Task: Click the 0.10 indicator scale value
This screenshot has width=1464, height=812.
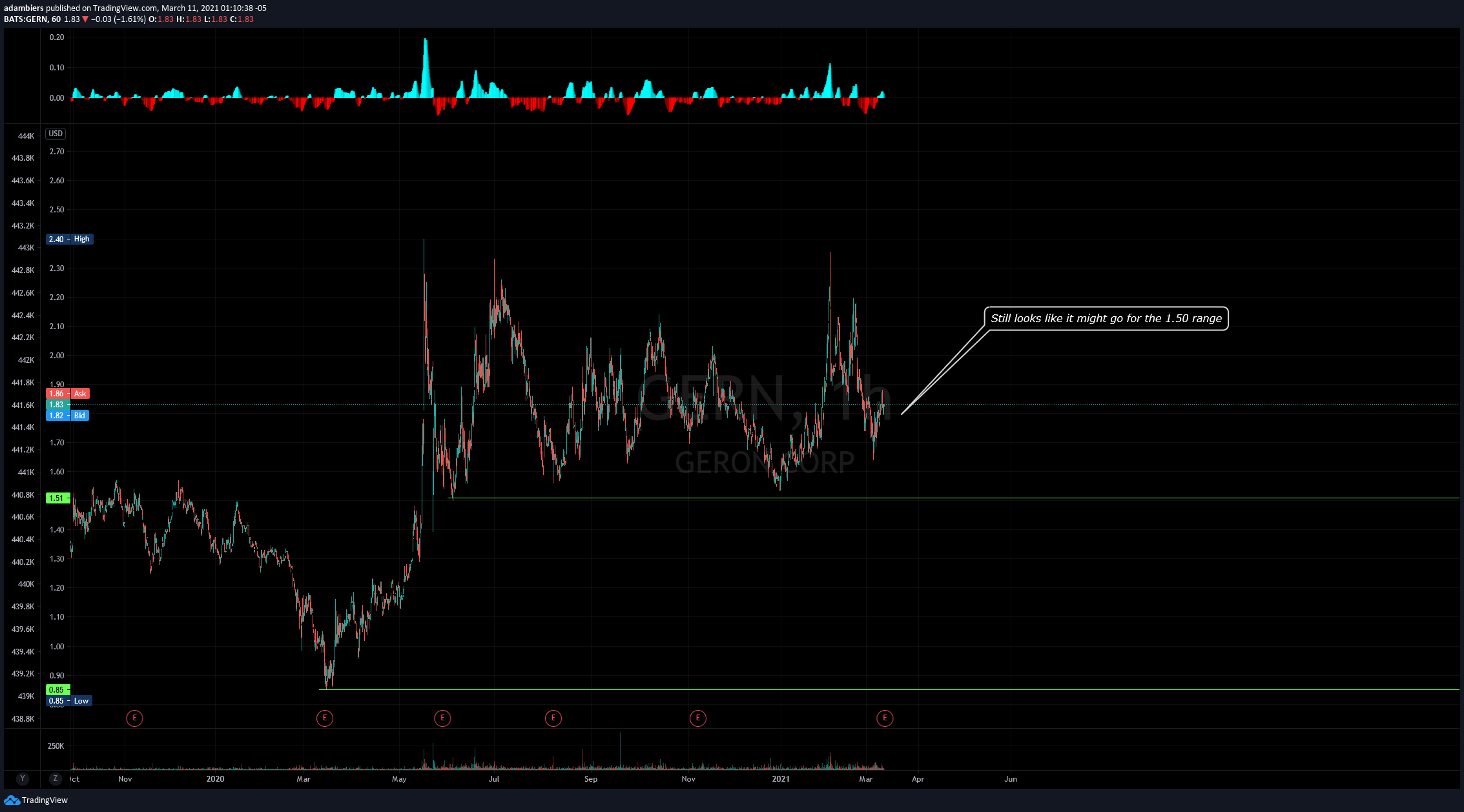Action: pos(57,68)
